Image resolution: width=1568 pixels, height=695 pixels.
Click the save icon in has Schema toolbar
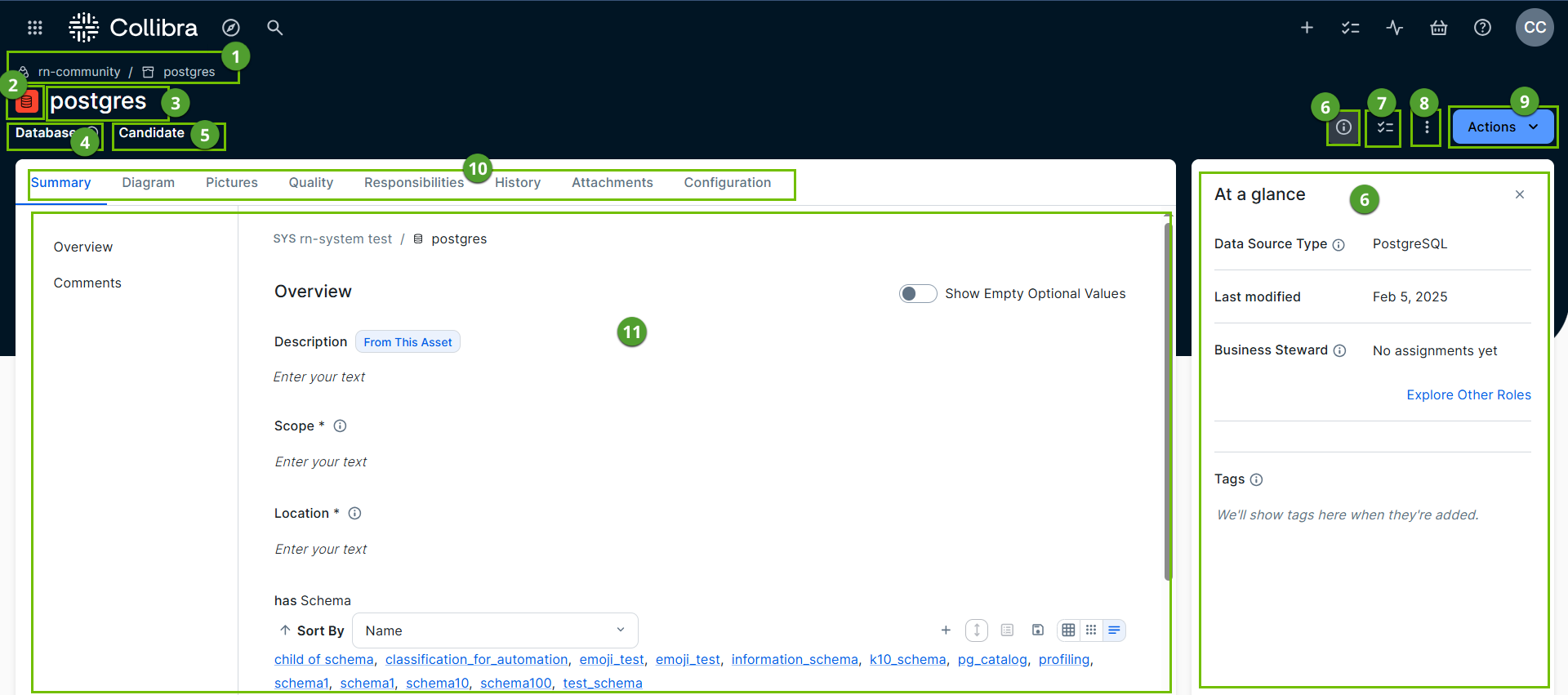pyautogui.click(x=1037, y=630)
